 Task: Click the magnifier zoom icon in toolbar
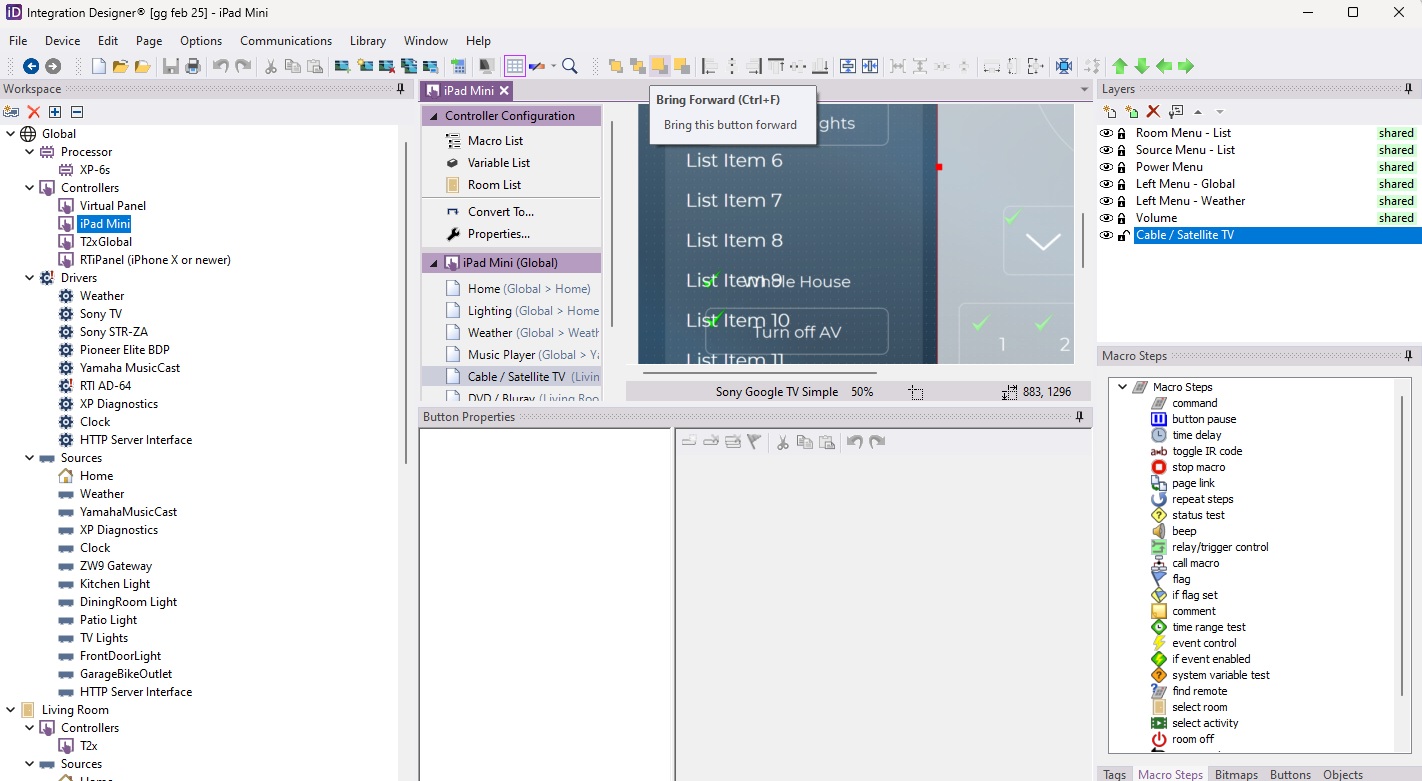[x=570, y=66]
